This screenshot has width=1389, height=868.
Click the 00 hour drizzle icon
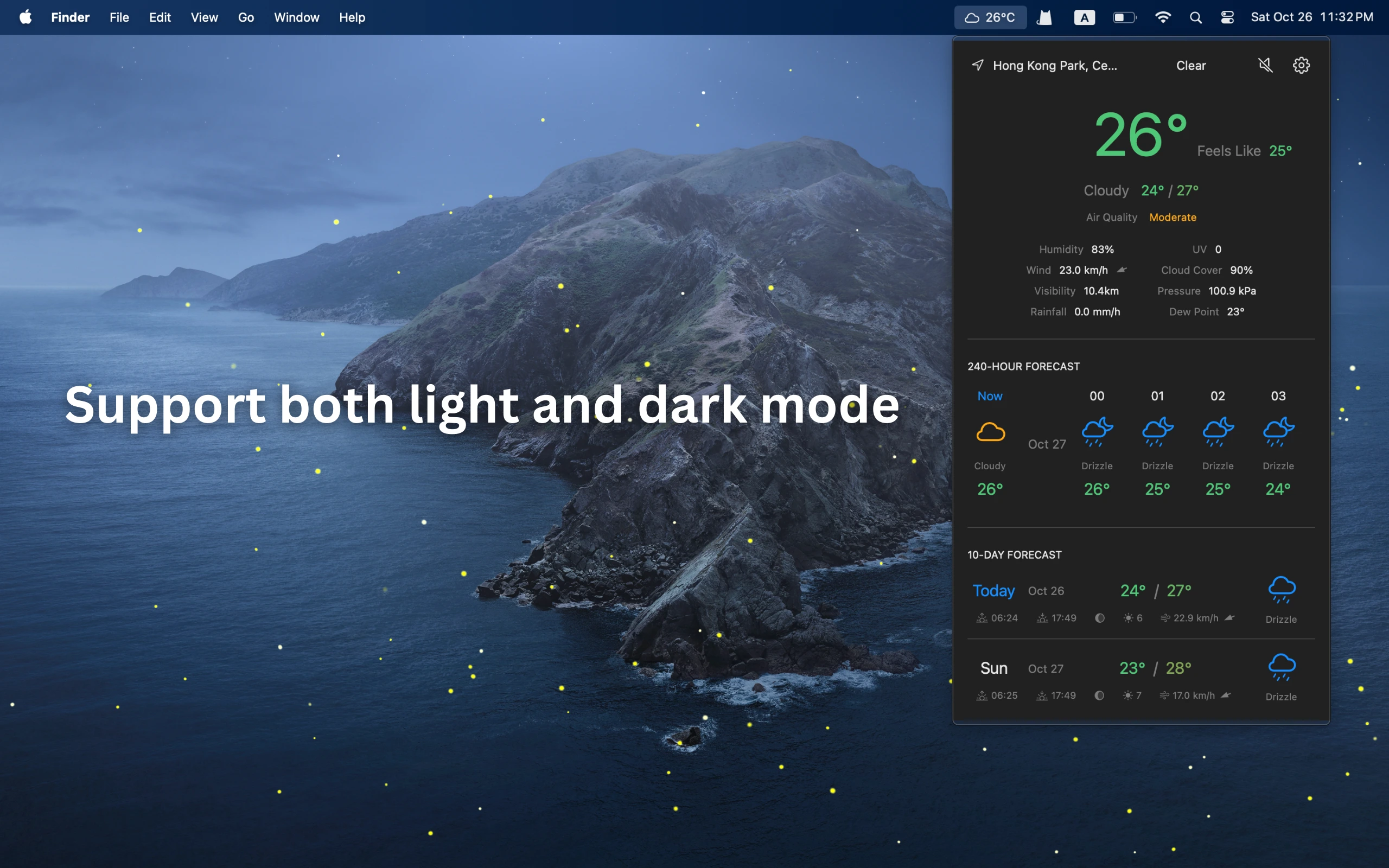point(1096,432)
